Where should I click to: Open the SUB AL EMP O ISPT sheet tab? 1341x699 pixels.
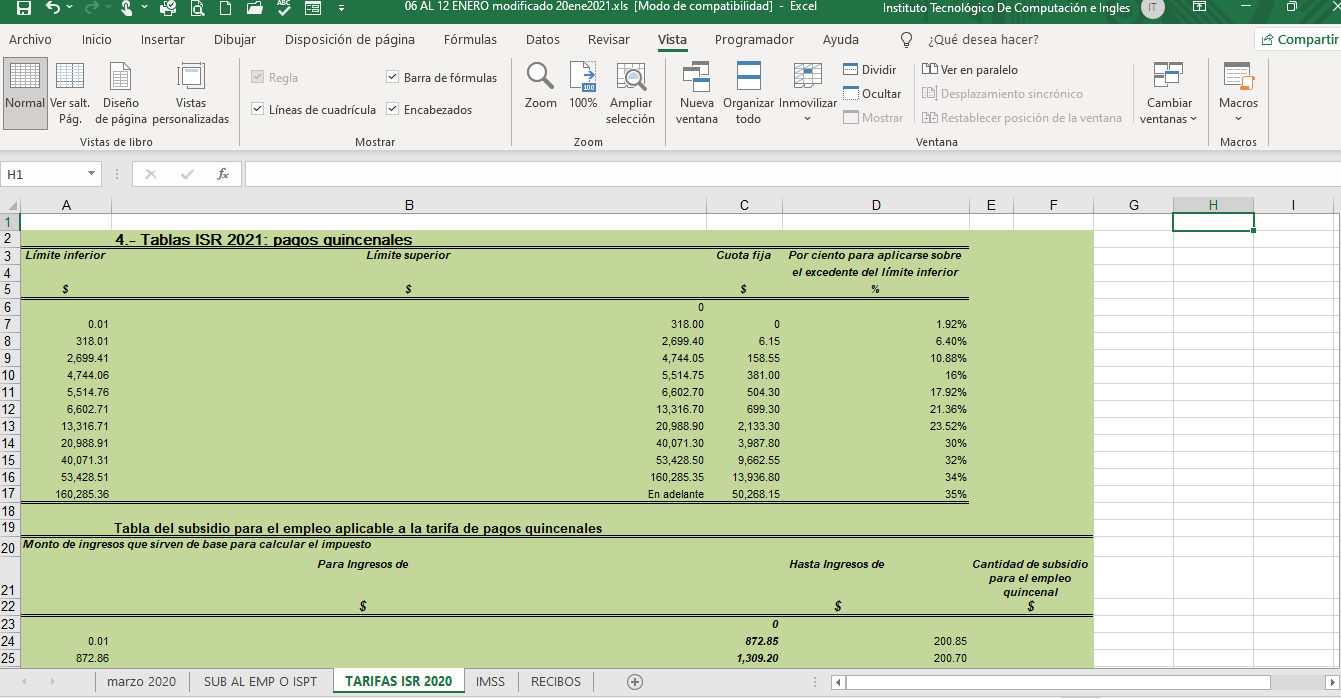260,681
